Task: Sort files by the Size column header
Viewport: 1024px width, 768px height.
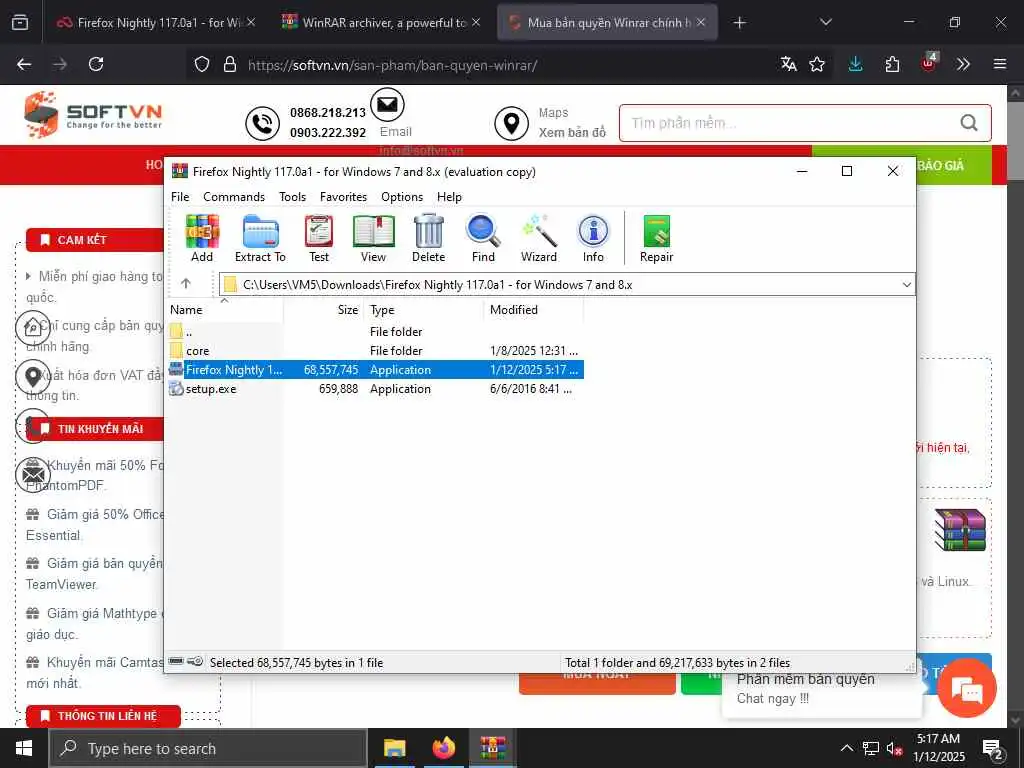Action: tap(323, 310)
